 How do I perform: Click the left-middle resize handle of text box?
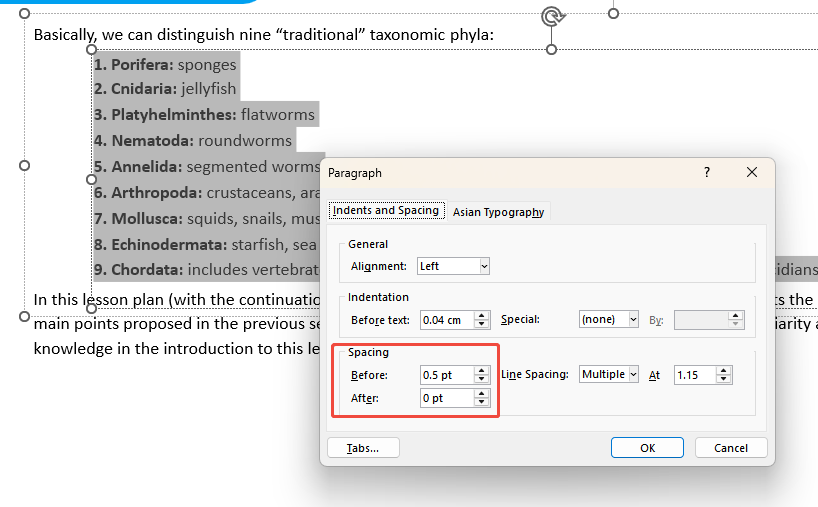pyautogui.click(x=25, y=165)
